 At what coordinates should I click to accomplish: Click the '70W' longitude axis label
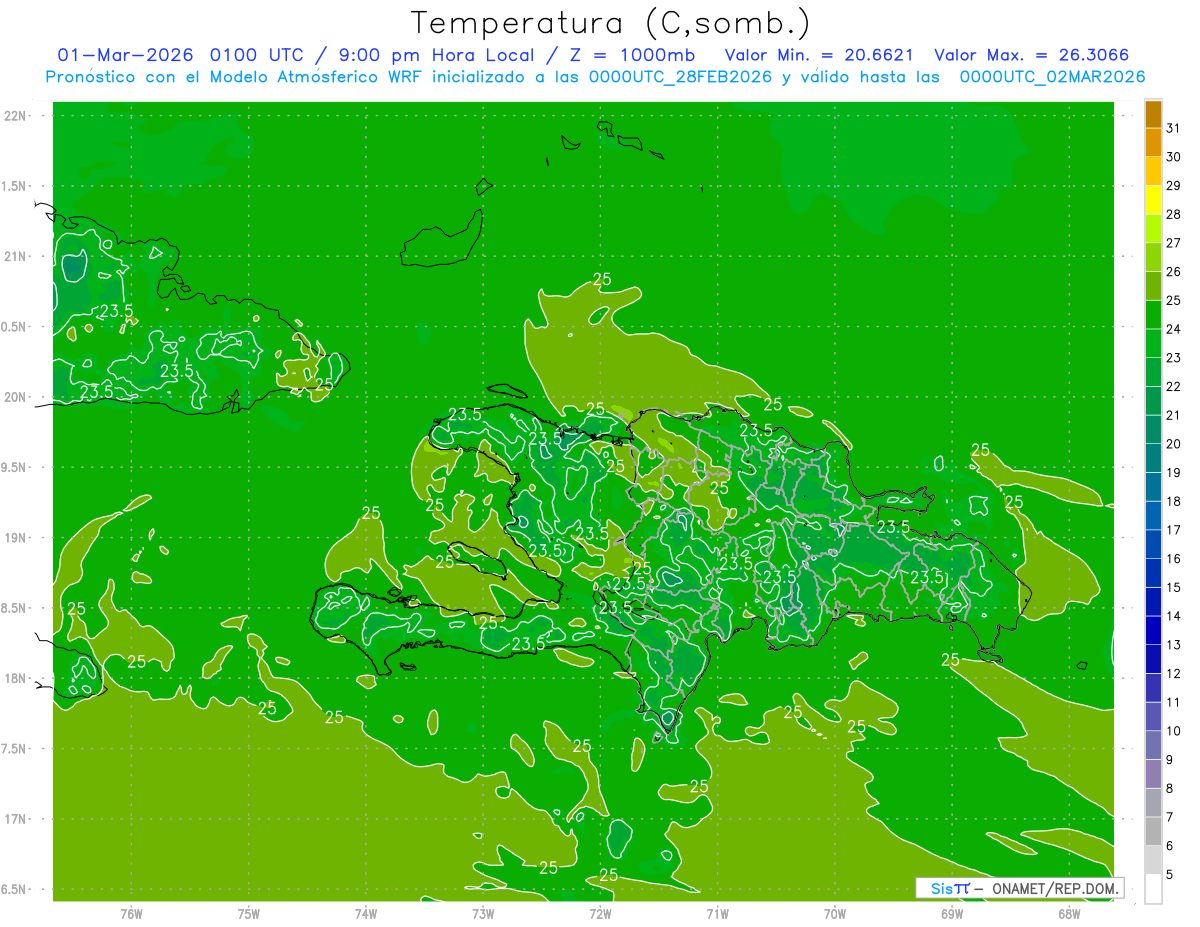coord(835,914)
